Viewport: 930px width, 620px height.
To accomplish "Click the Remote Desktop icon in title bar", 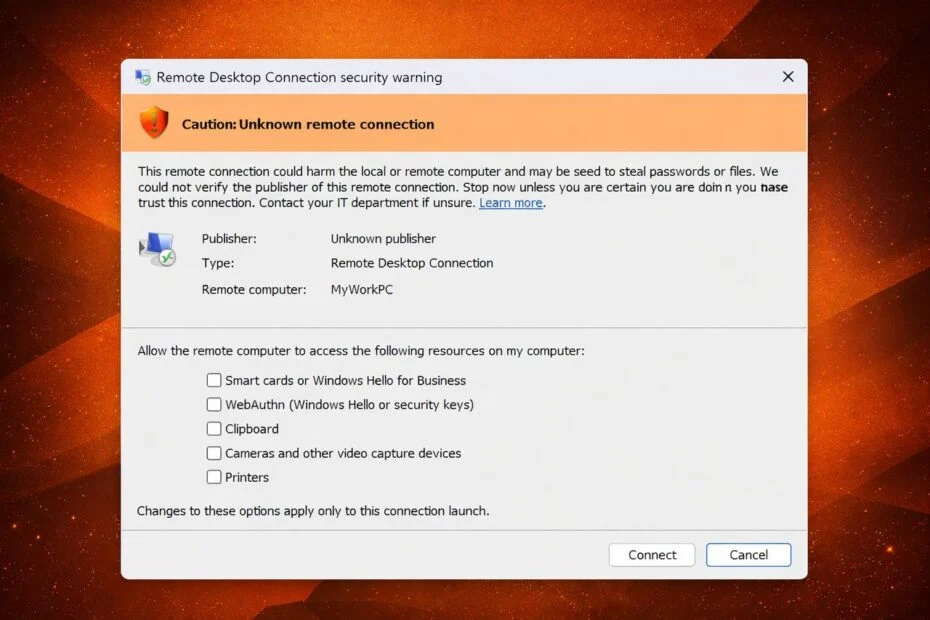I will (x=143, y=77).
